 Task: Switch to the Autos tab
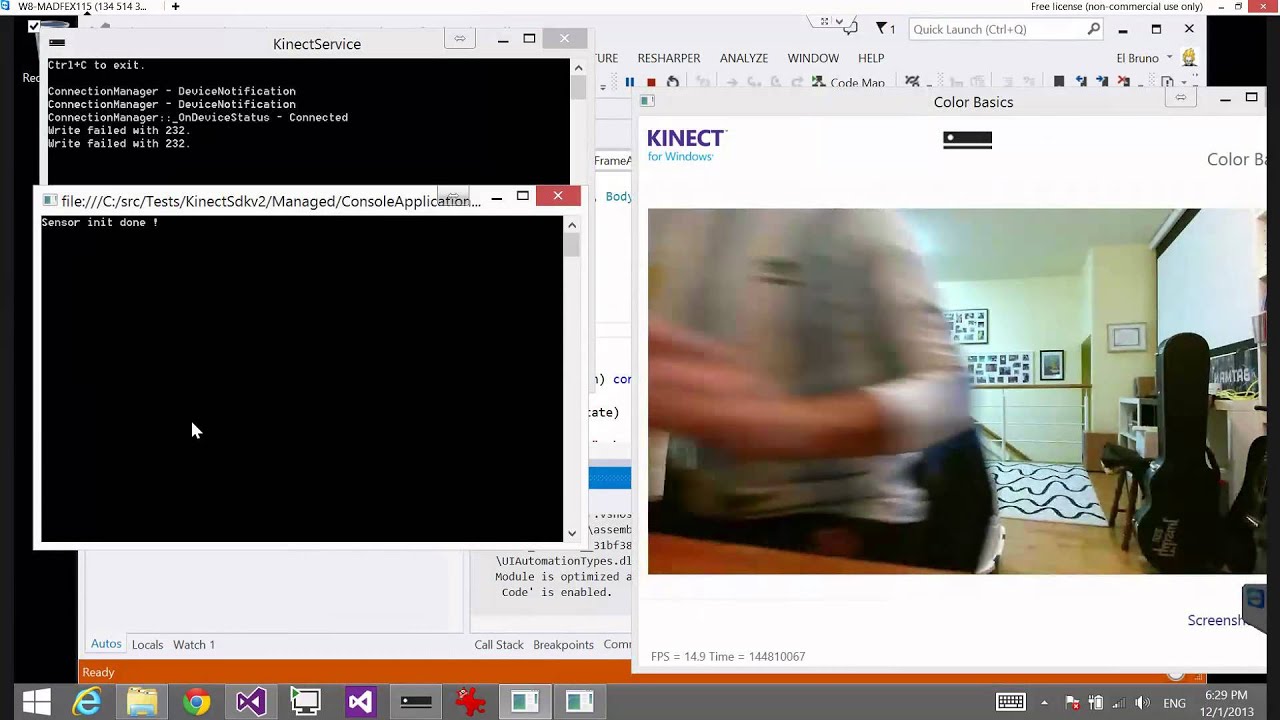click(x=106, y=644)
